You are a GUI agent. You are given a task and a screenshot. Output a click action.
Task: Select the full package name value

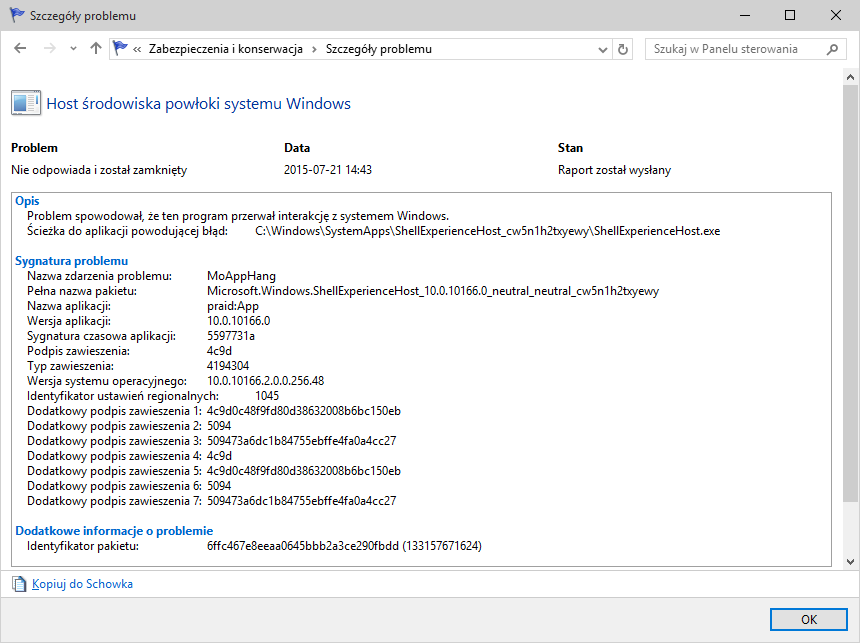pyautogui.click(x=433, y=291)
